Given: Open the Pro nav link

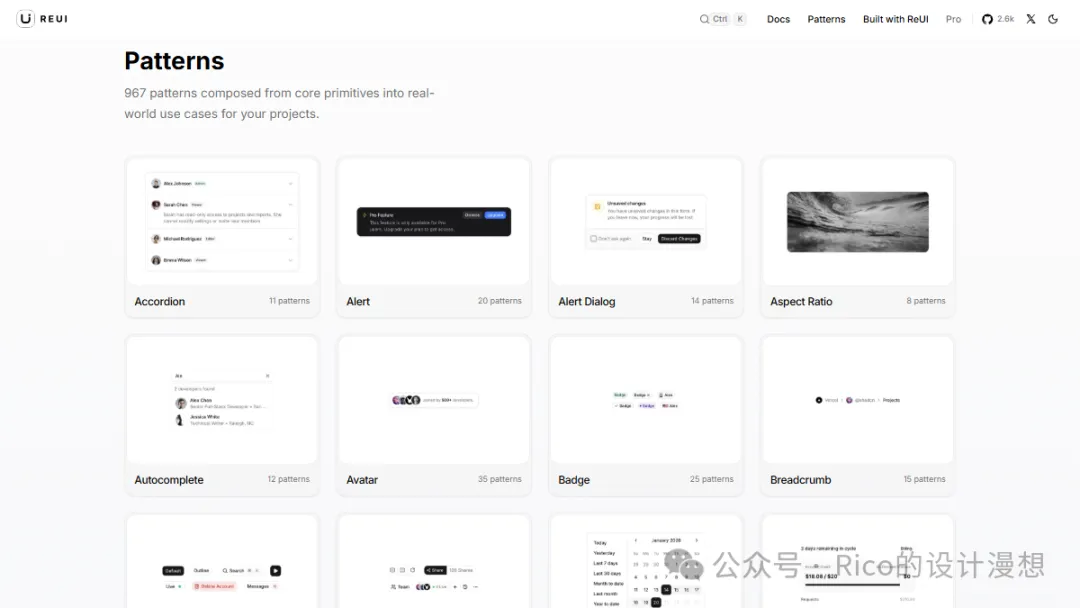Looking at the screenshot, I should (x=953, y=19).
